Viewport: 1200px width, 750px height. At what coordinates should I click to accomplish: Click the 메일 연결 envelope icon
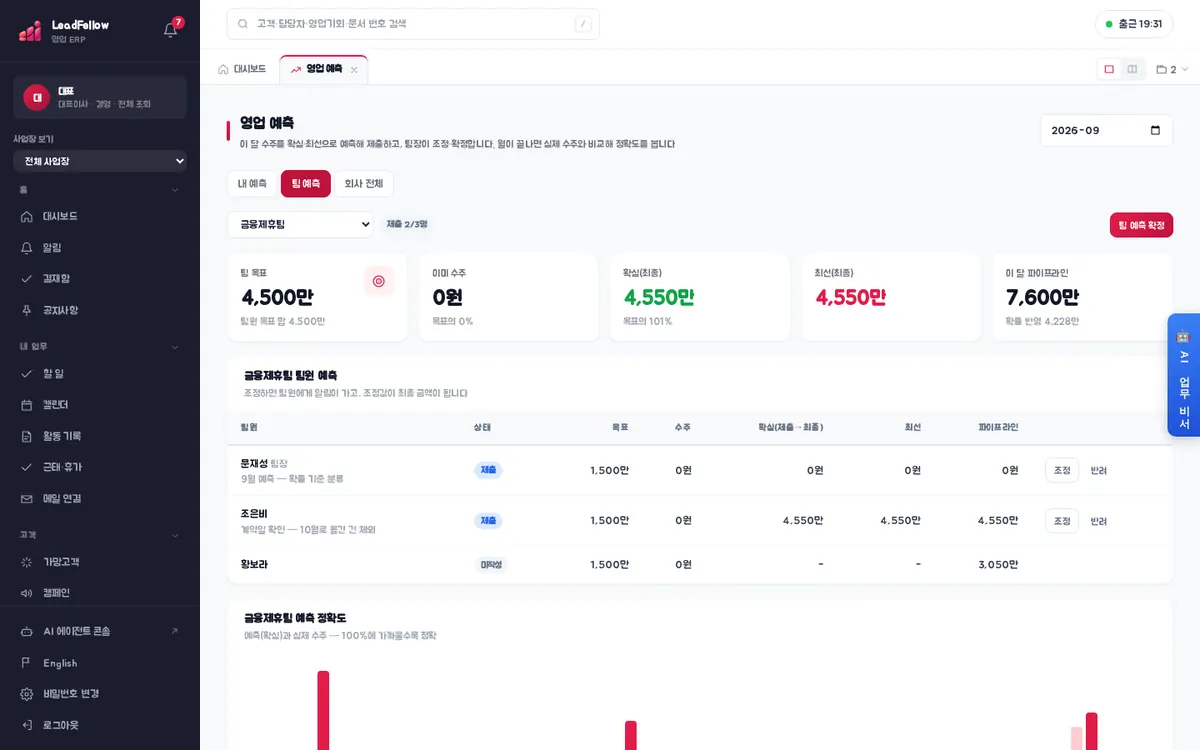click(27, 498)
